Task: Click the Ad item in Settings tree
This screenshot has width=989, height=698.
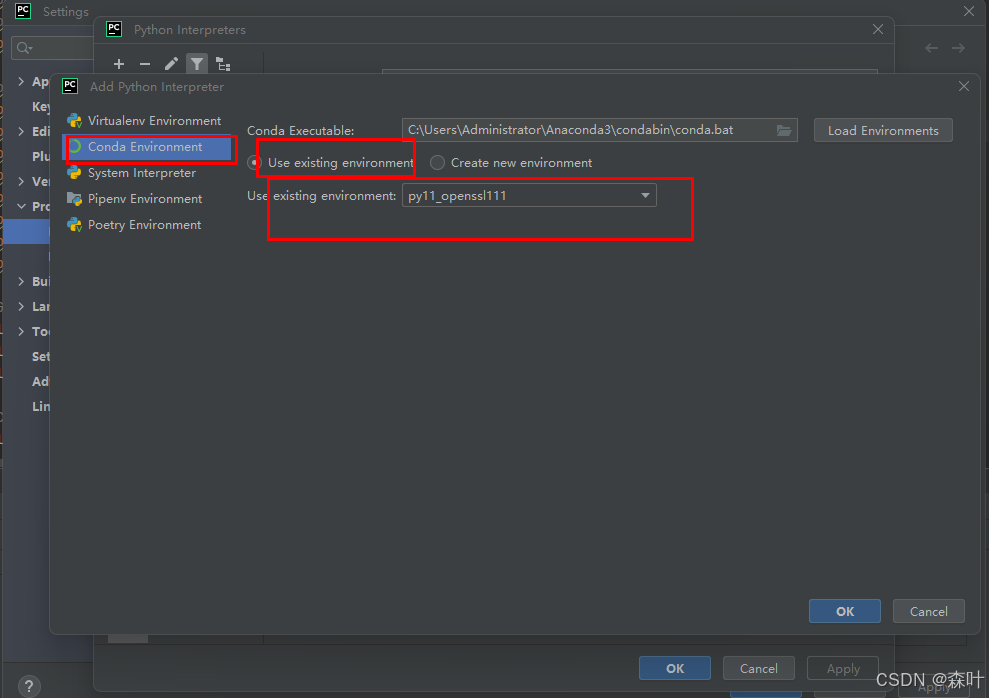Action: tap(41, 381)
